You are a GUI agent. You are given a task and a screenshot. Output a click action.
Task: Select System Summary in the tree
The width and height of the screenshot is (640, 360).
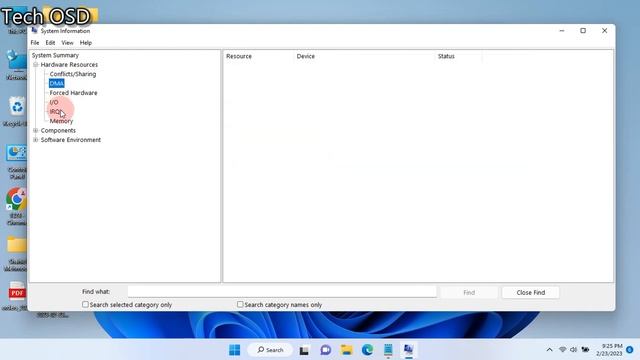pos(55,55)
